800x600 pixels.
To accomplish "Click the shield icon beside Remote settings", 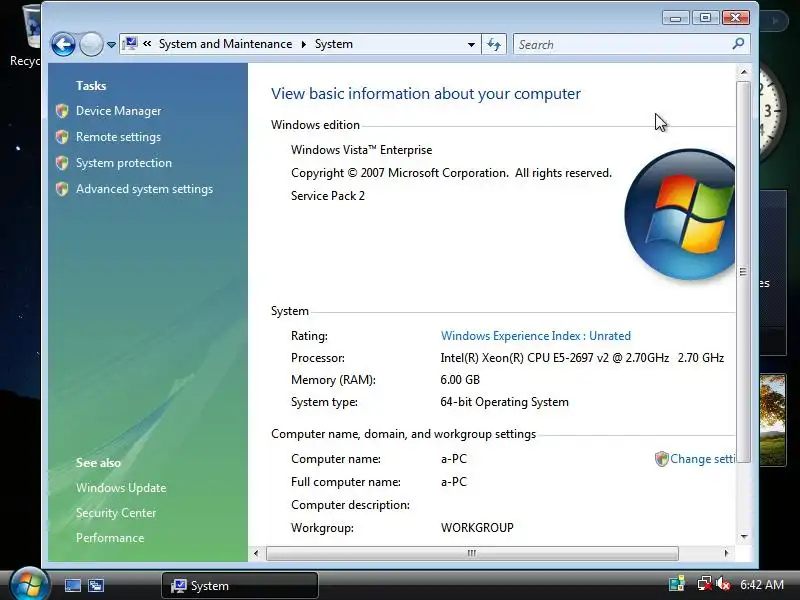I will tap(62, 137).
